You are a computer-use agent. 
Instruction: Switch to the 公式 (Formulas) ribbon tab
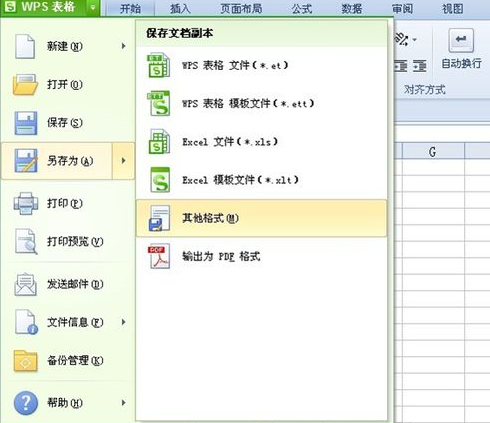pos(302,8)
